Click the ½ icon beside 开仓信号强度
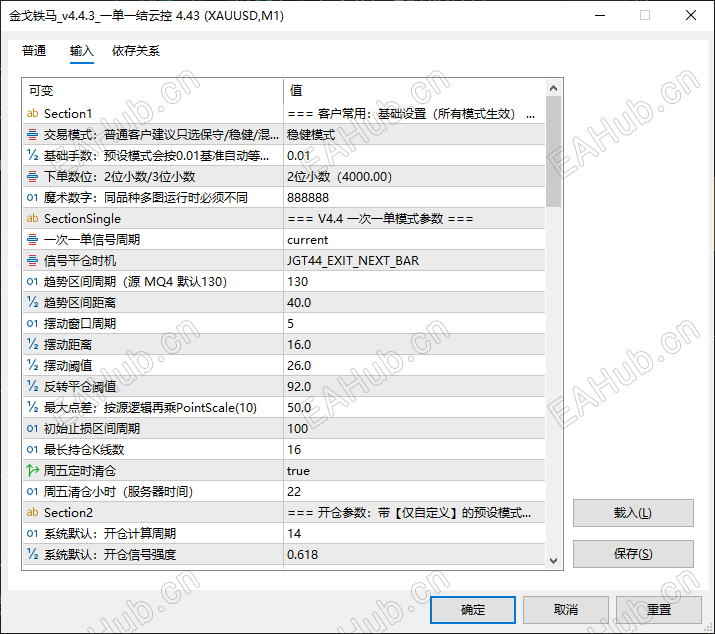 [x=32, y=554]
